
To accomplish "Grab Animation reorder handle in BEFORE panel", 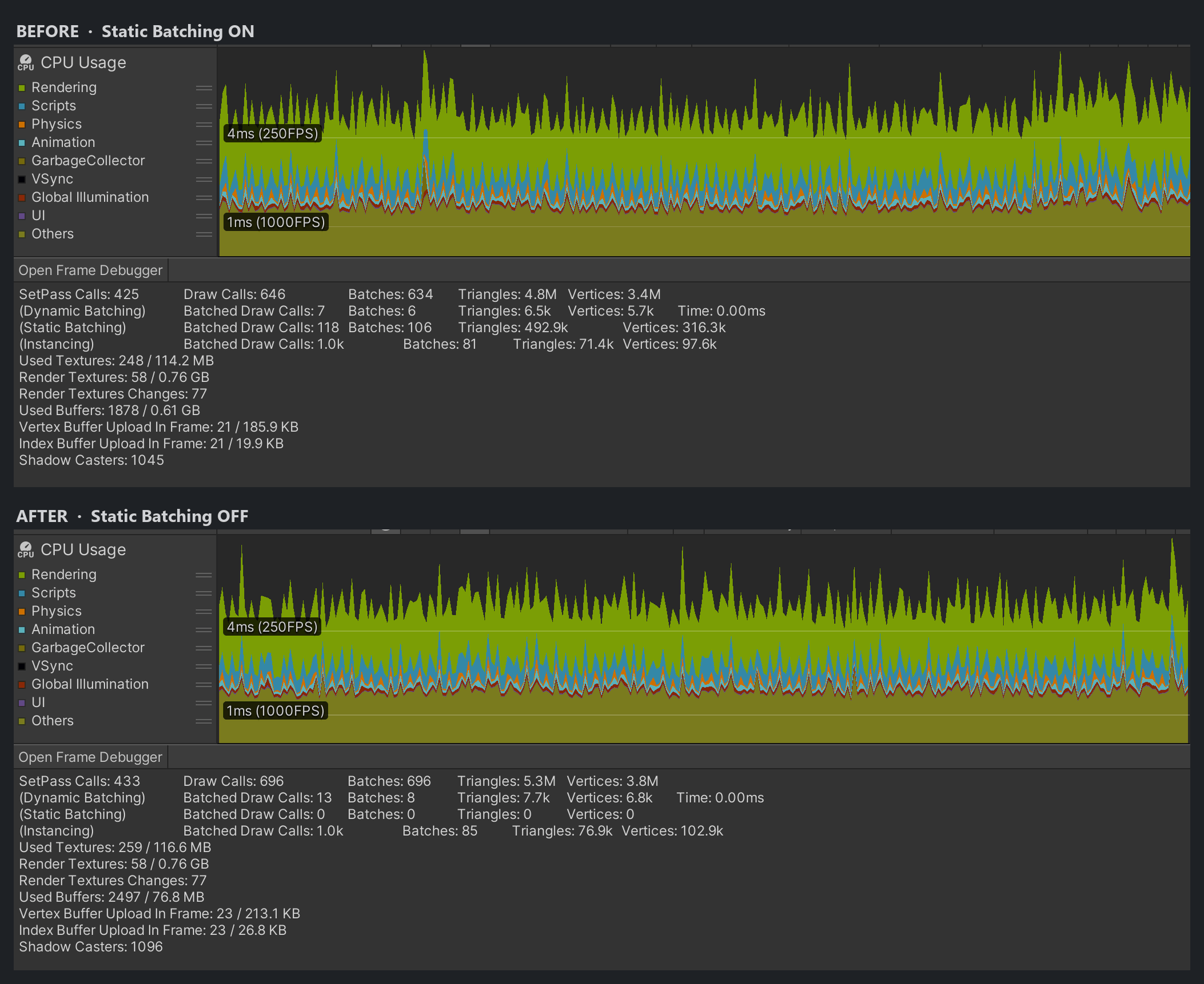I will [204, 143].
